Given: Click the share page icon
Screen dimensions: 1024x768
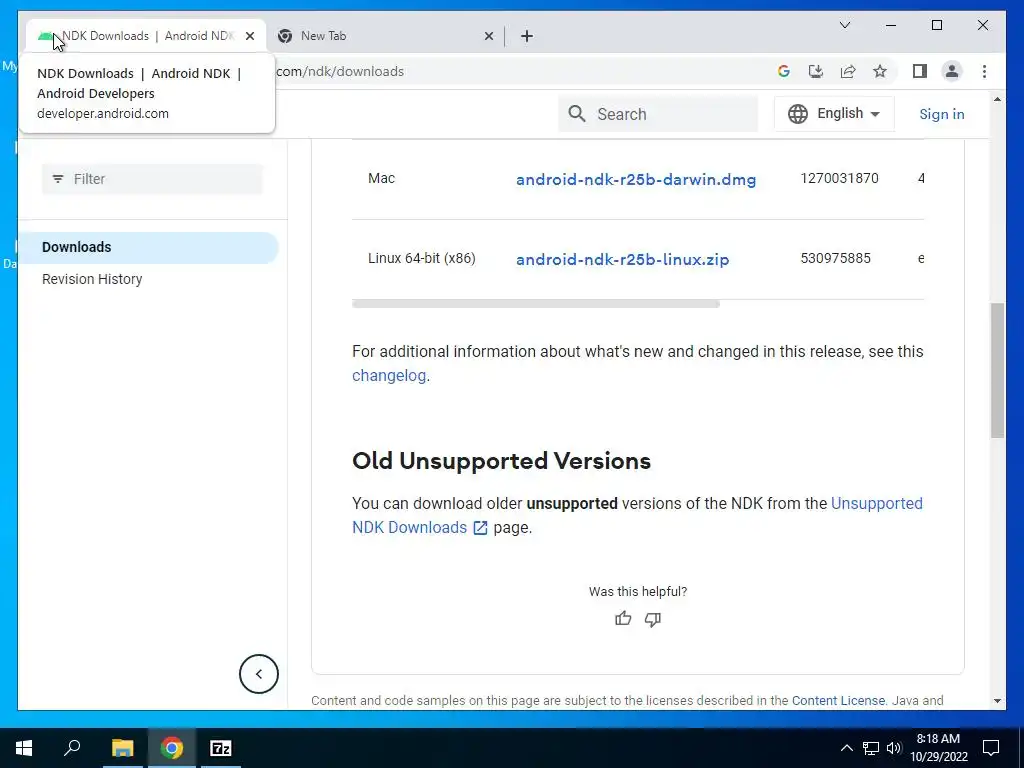Looking at the screenshot, I should pyautogui.click(x=848, y=72).
